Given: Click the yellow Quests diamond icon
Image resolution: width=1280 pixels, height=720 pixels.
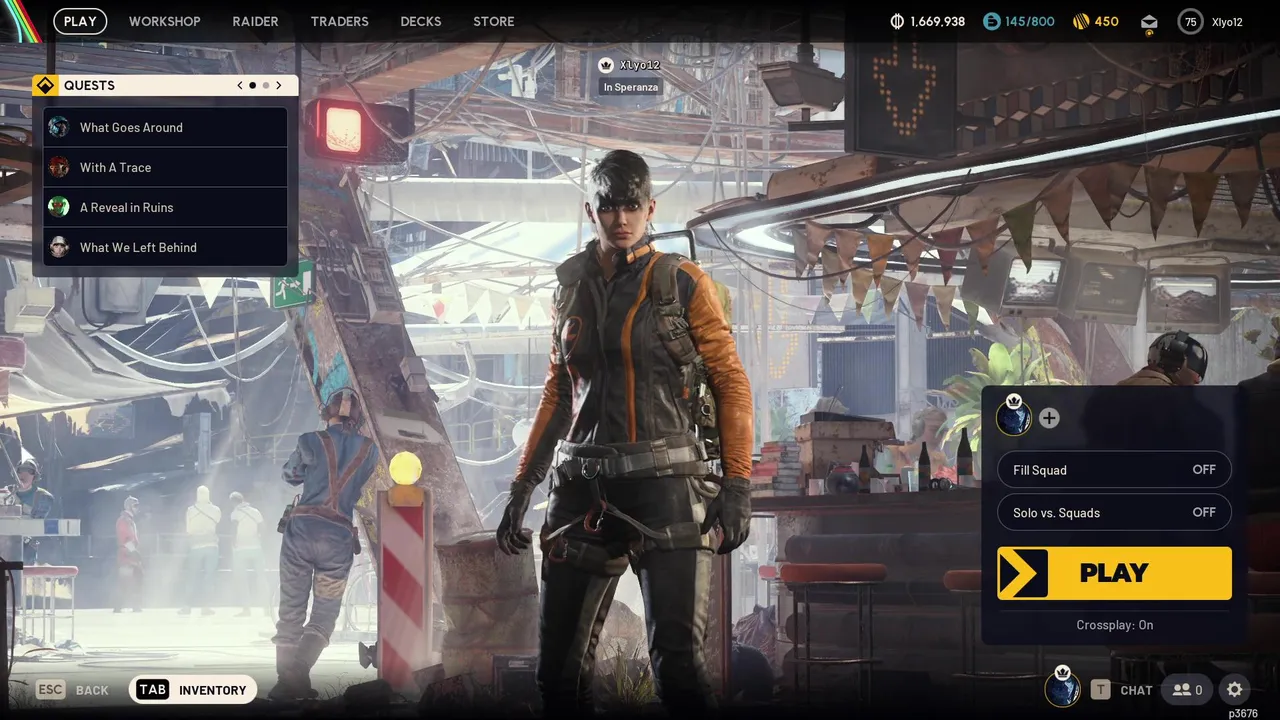Looking at the screenshot, I should (x=44, y=85).
